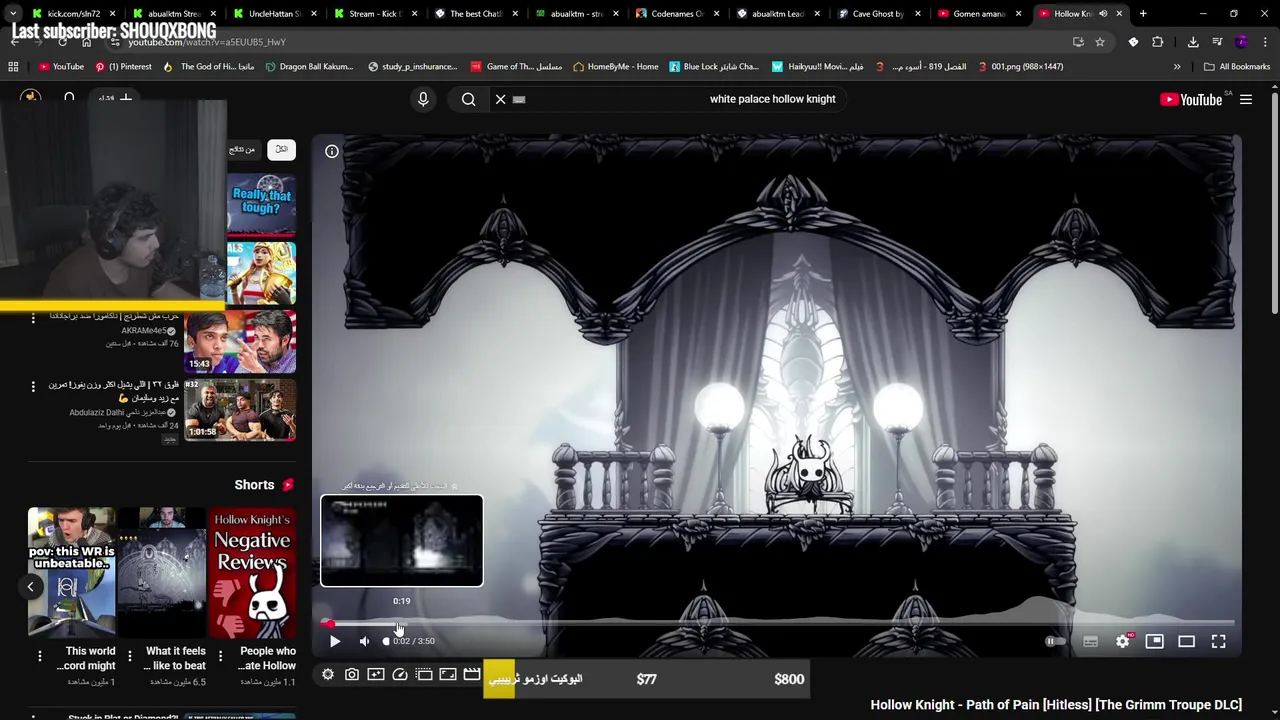Open browser three-dot menu

pyautogui.click(x=1266, y=42)
